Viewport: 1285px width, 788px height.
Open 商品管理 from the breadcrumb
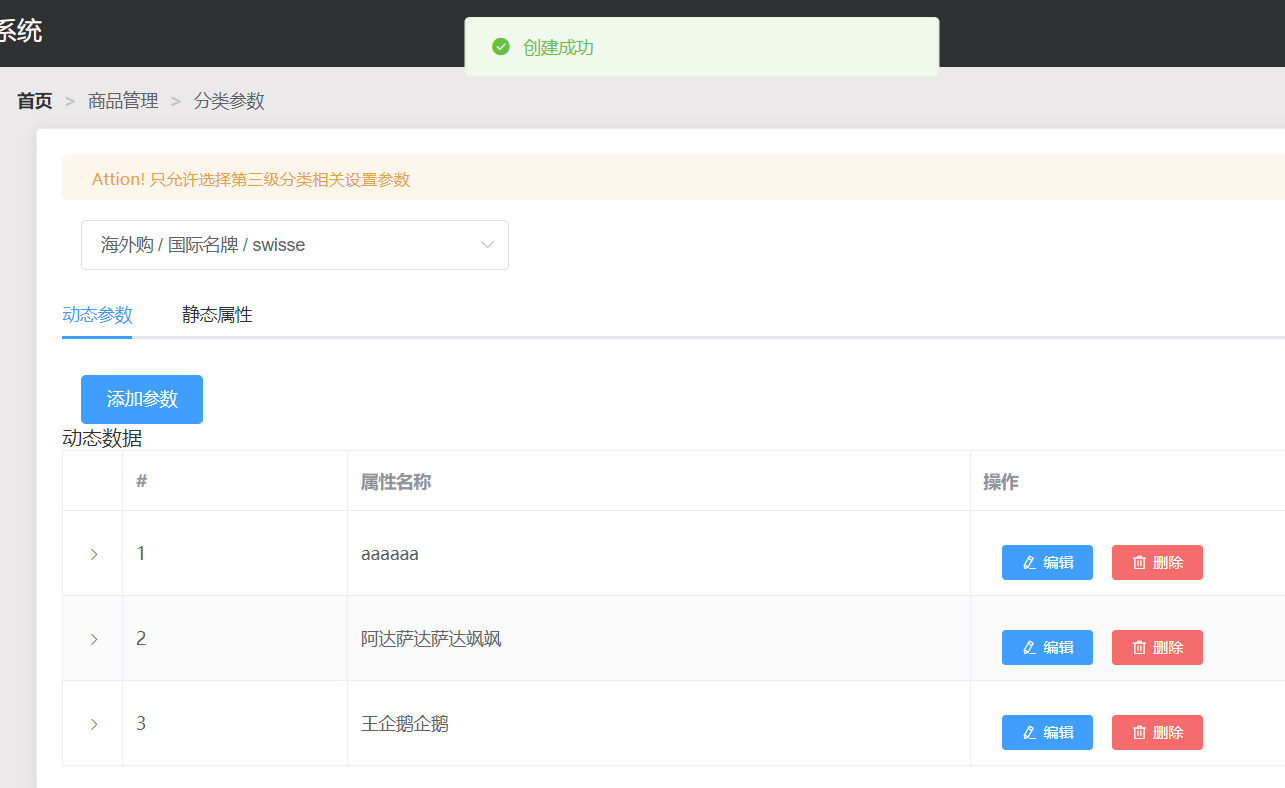(x=122, y=100)
